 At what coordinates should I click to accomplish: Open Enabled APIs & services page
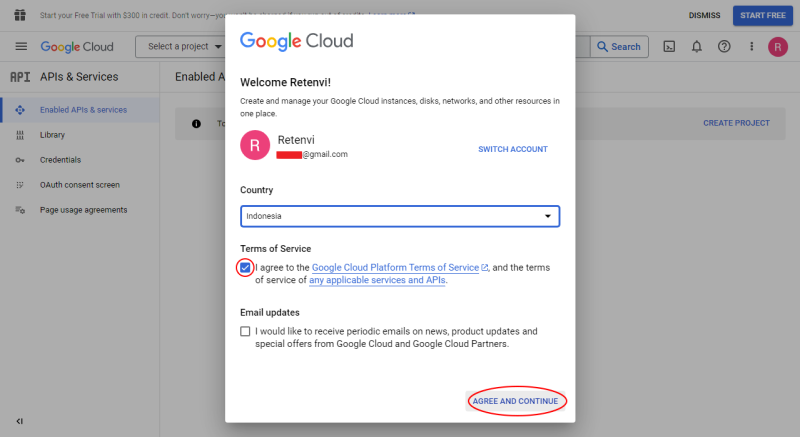coord(80,110)
